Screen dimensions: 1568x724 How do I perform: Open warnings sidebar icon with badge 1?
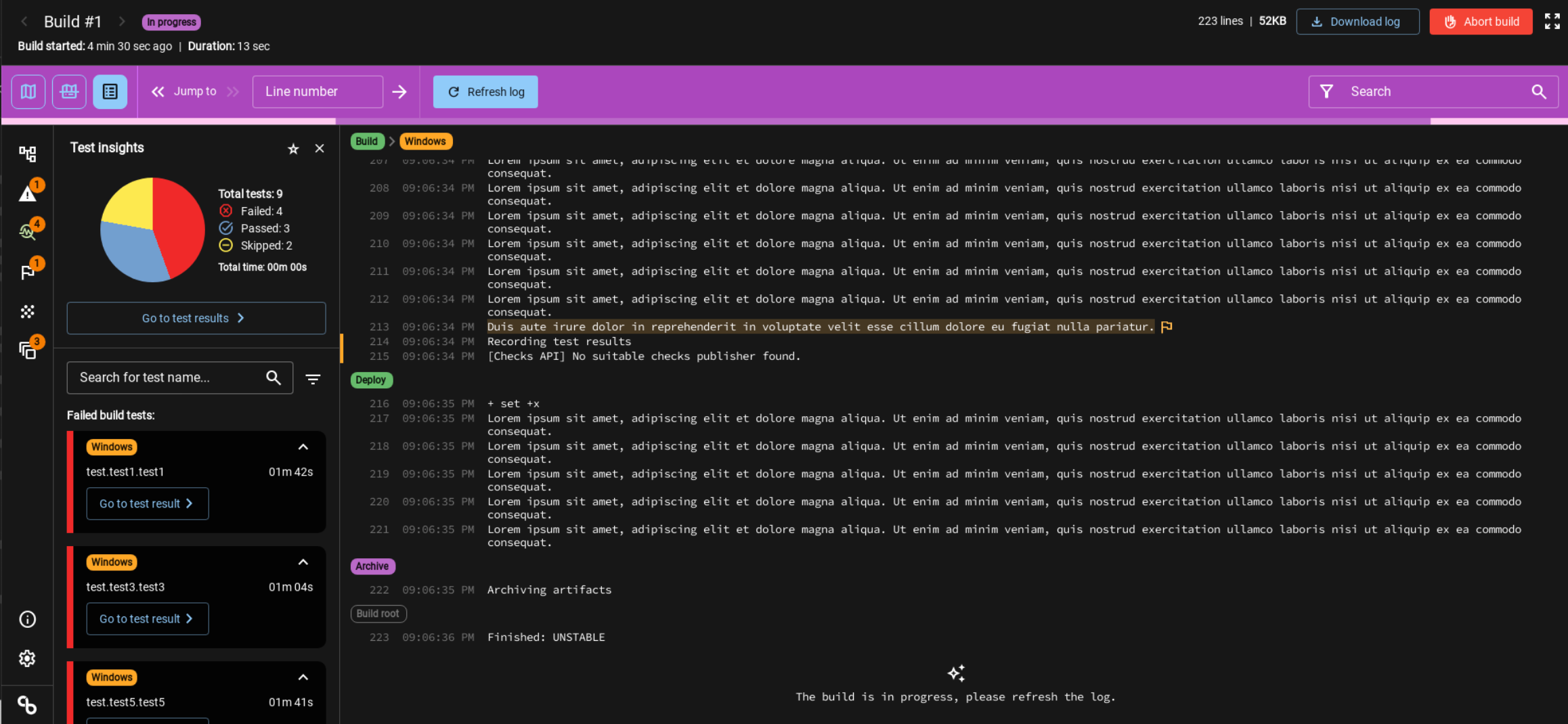pos(28,194)
